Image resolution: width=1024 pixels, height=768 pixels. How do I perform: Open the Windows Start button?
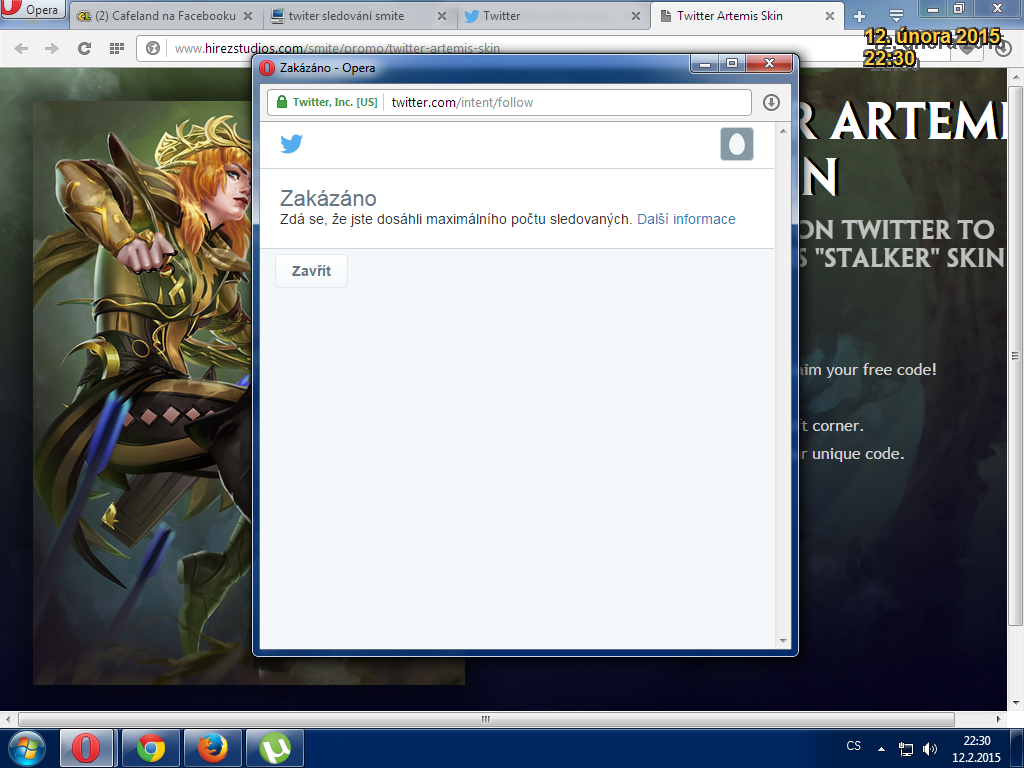26,748
